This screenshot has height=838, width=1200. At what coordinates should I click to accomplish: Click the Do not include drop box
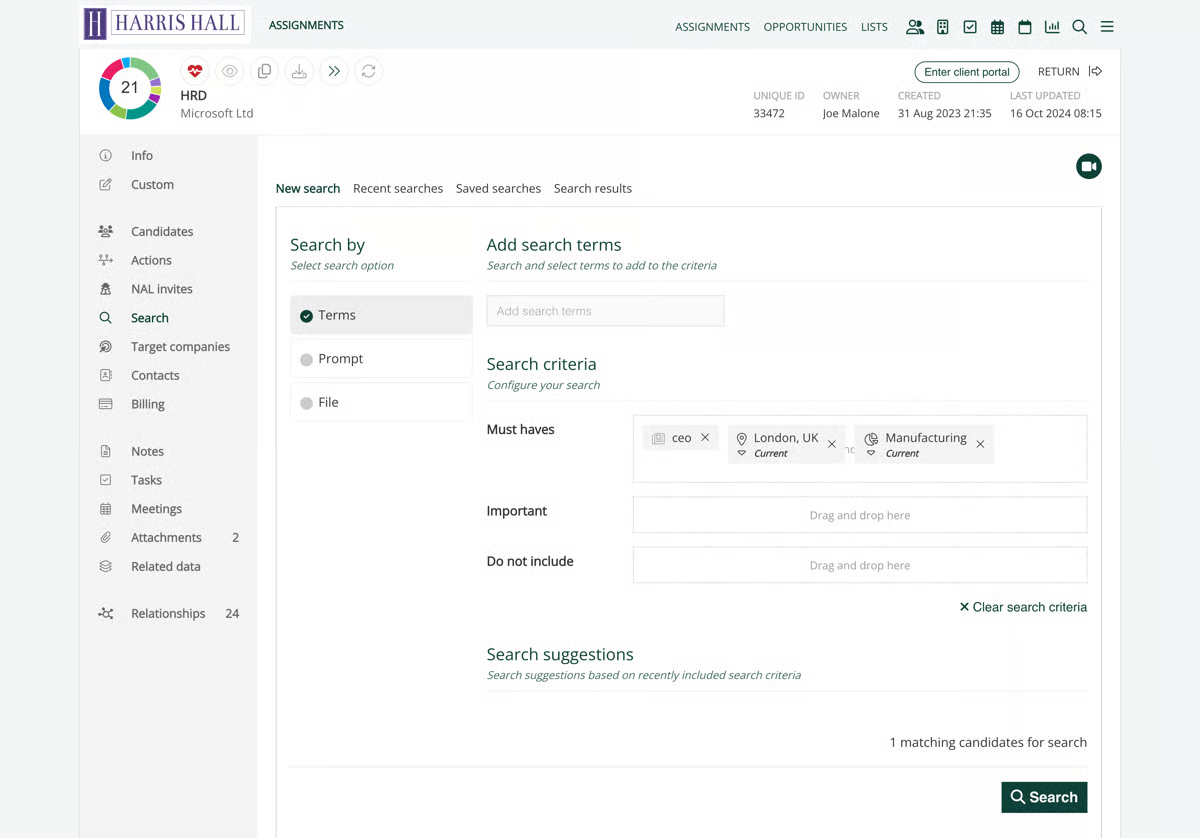tap(860, 565)
